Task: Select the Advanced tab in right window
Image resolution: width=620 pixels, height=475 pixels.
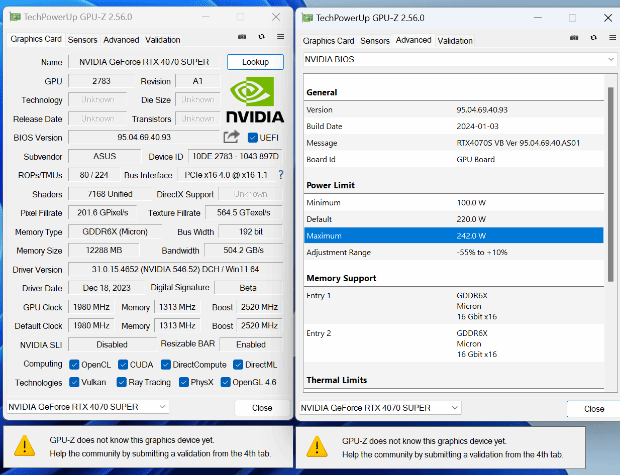Action: tap(413, 40)
